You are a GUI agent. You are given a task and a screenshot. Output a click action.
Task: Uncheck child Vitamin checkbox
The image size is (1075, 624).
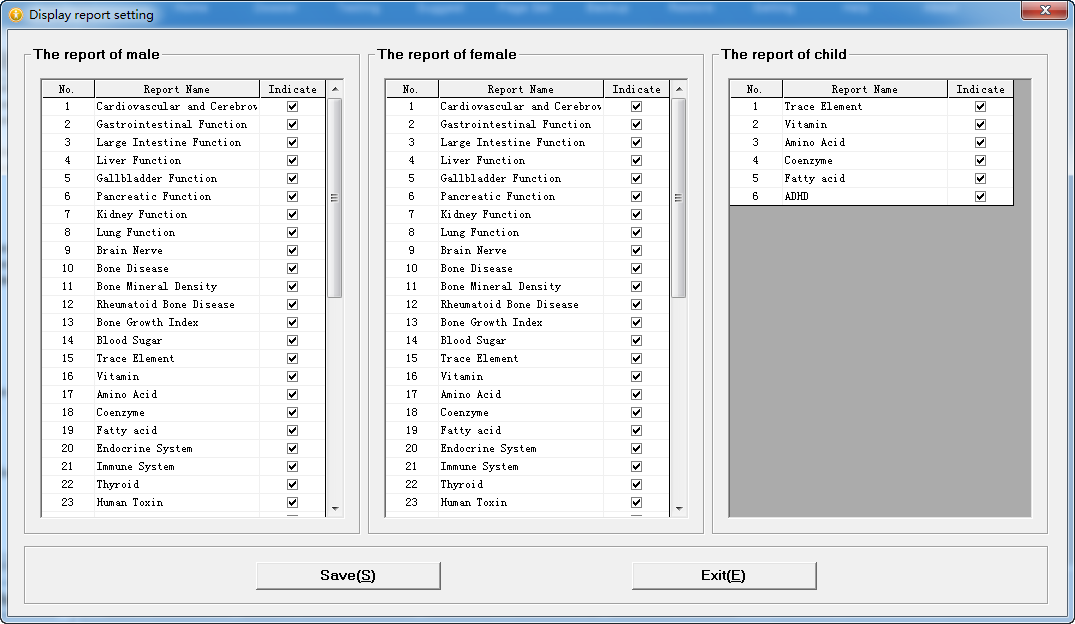(x=980, y=124)
